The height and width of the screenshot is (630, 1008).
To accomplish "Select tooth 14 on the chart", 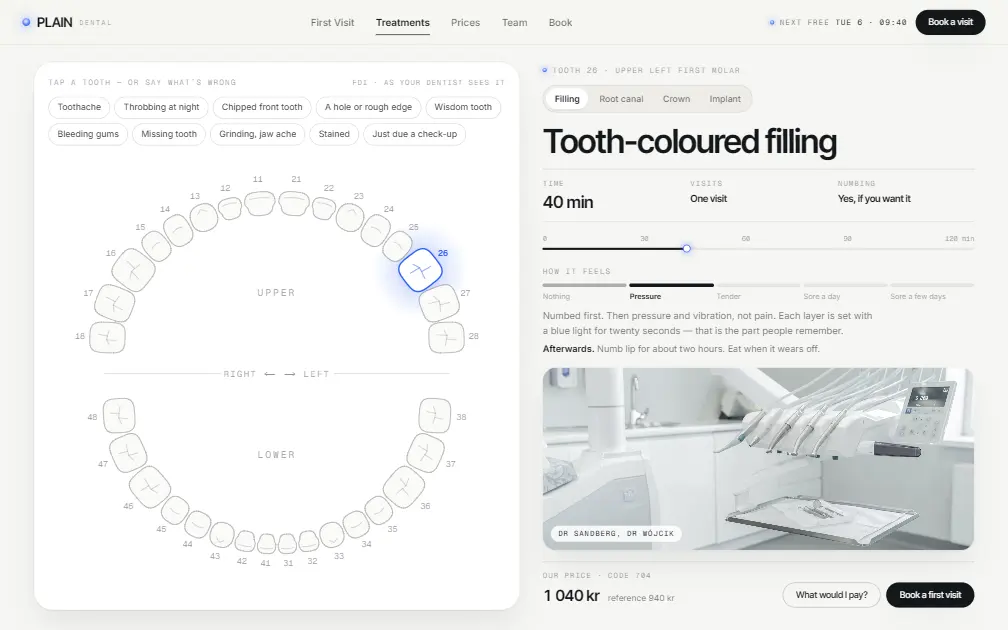I will tap(178, 230).
